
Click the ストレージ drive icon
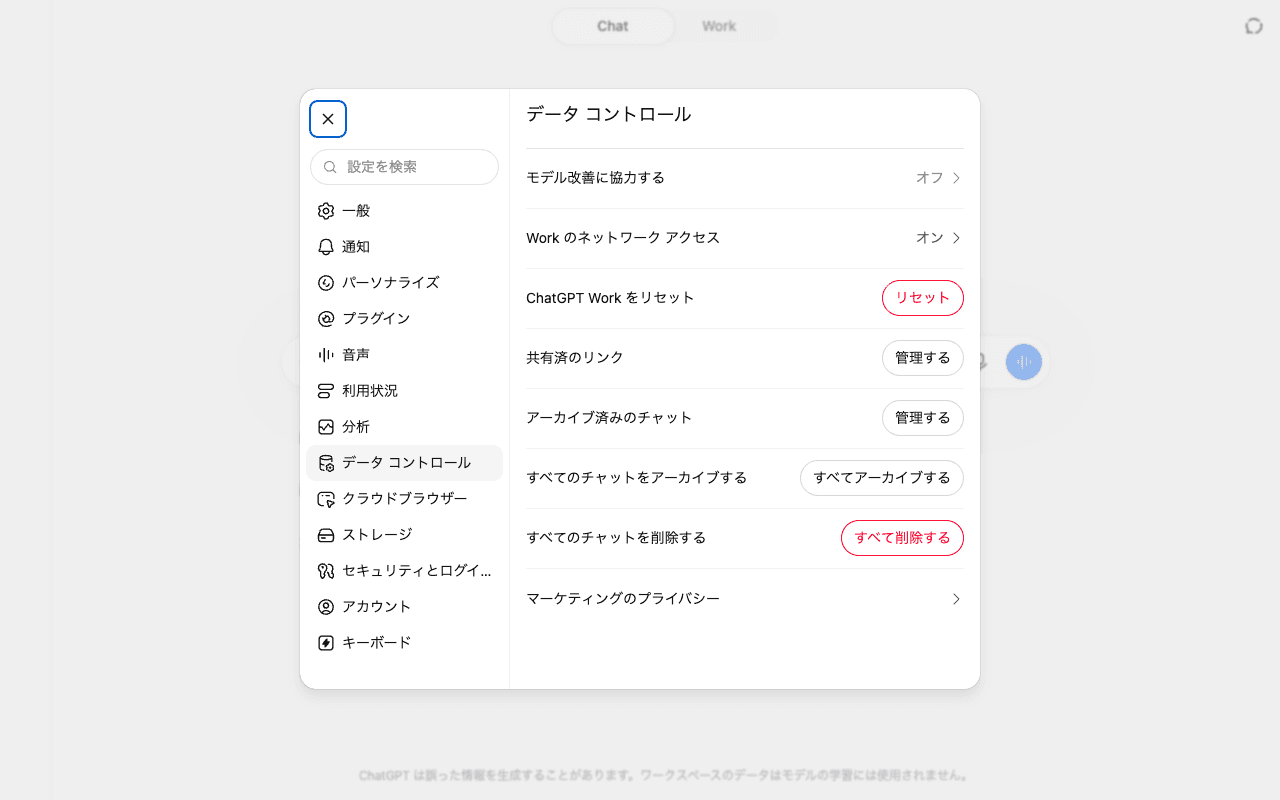click(326, 535)
